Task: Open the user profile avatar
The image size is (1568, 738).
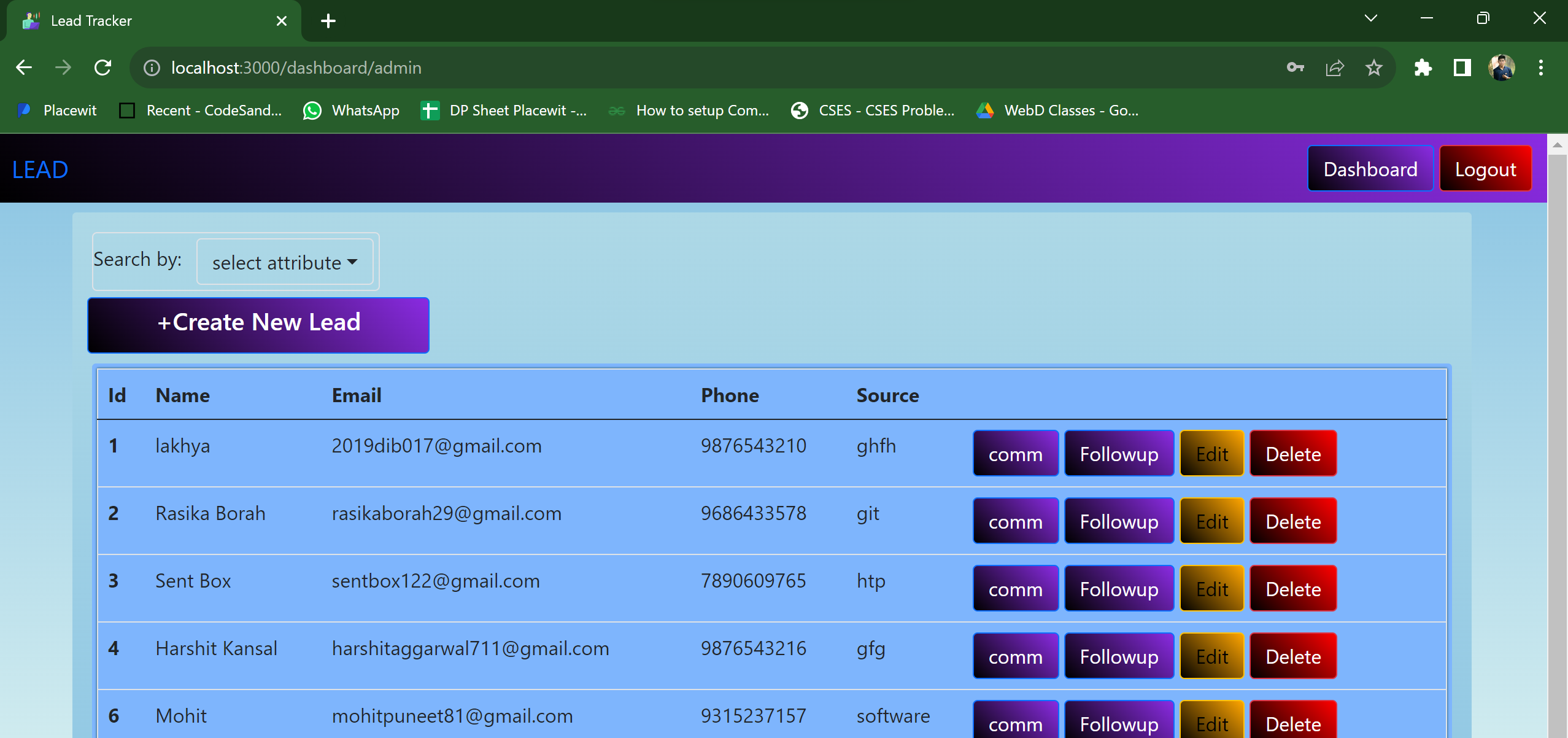Action: (x=1502, y=68)
